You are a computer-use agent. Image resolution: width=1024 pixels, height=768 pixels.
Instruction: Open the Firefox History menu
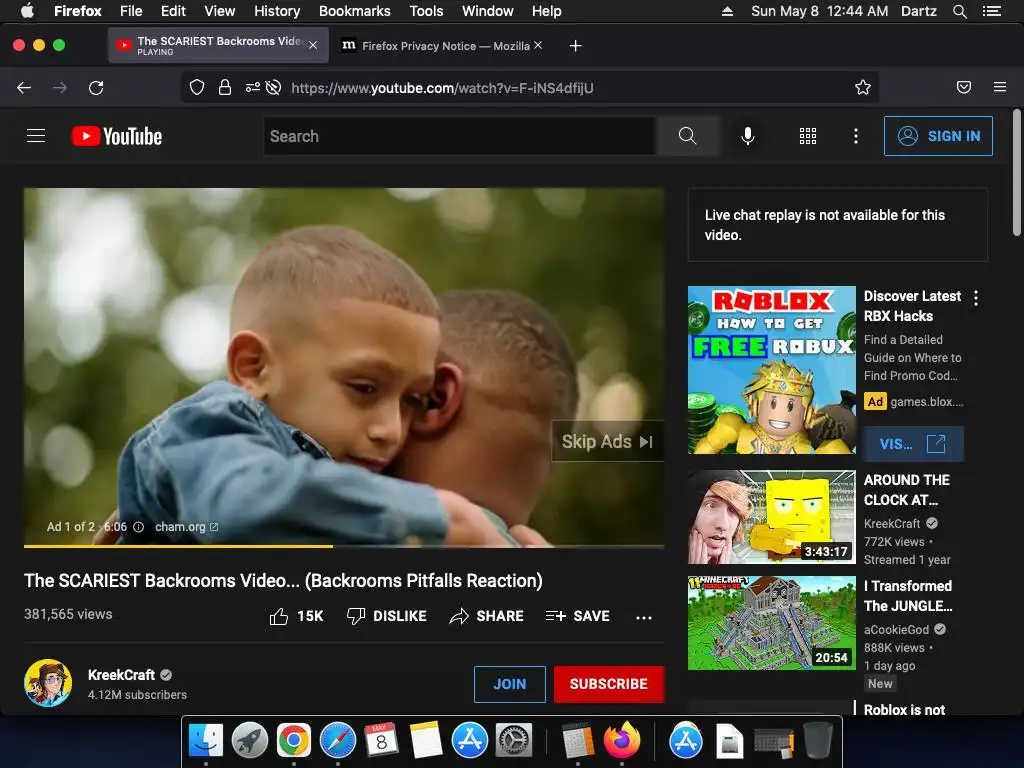pyautogui.click(x=277, y=11)
